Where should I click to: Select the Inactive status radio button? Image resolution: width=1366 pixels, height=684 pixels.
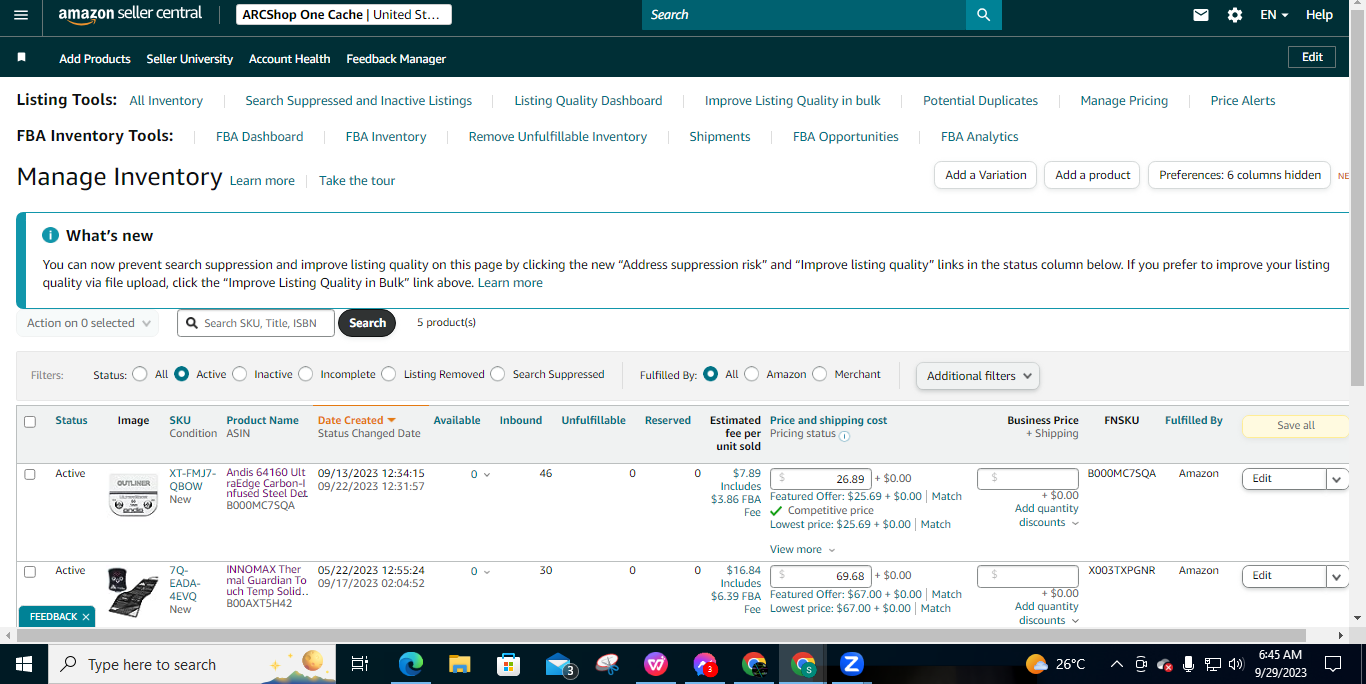(239, 374)
